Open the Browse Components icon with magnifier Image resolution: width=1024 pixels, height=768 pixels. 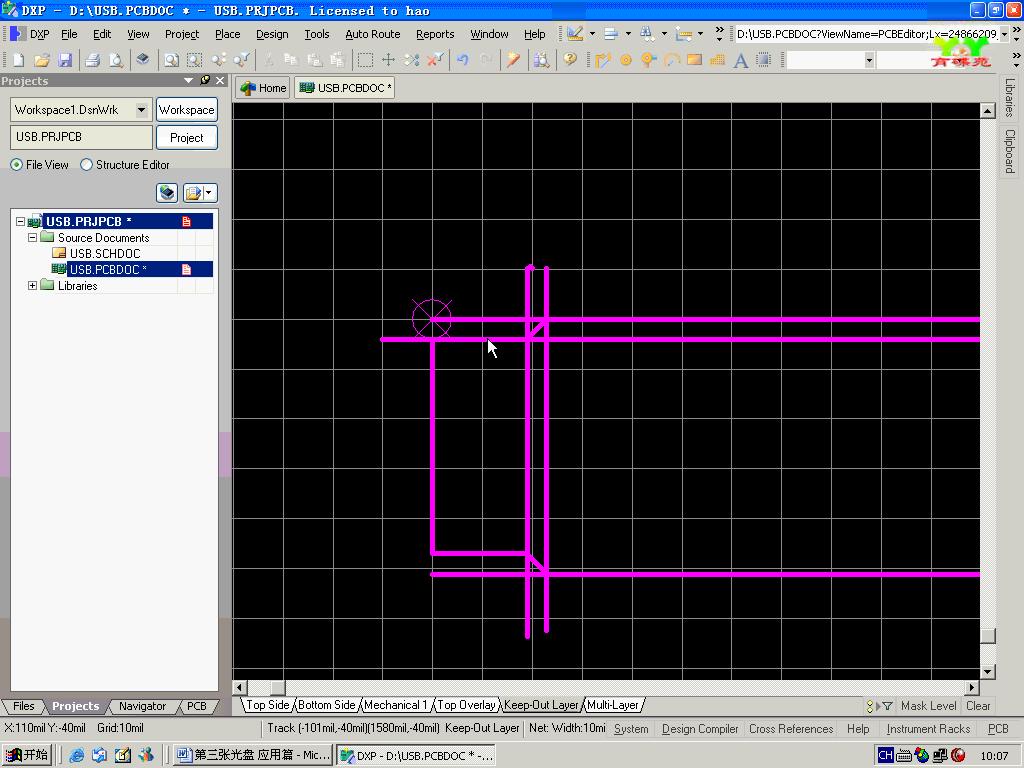tap(541, 60)
